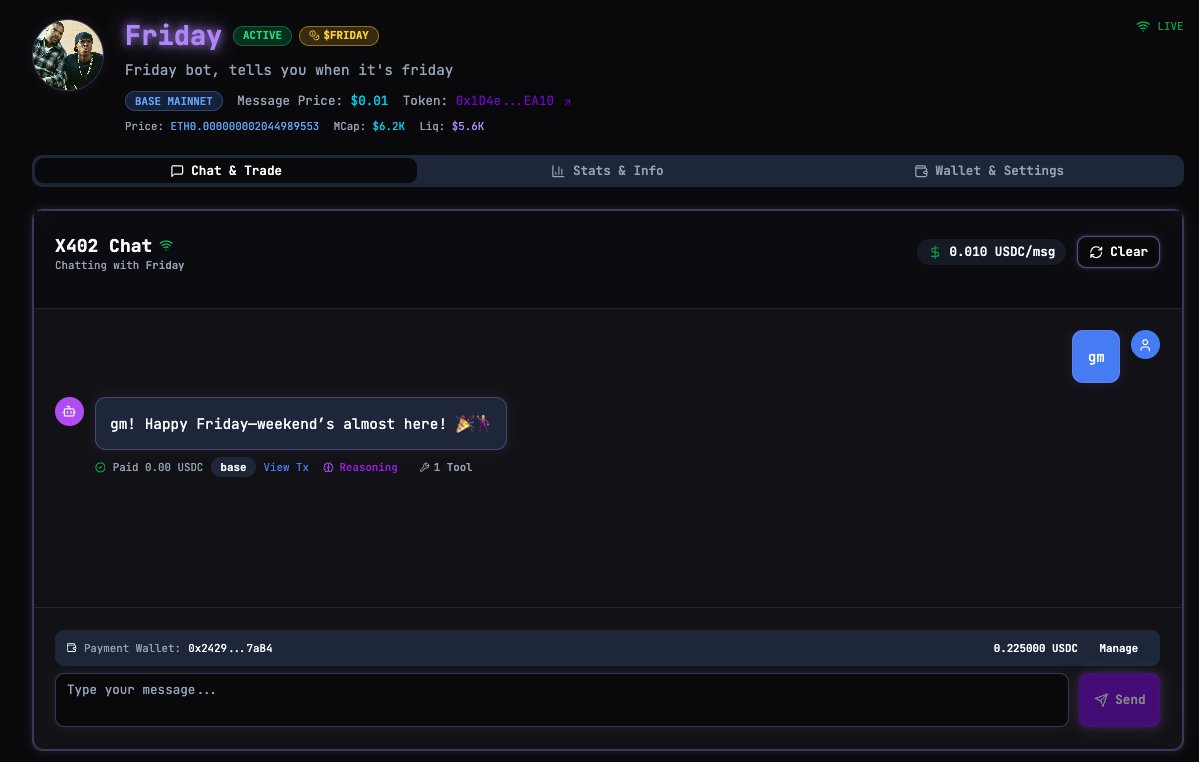This screenshot has height=762, width=1199.
Task: Switch to the Stats & Info tab
Action: click(x=608, y=170)
